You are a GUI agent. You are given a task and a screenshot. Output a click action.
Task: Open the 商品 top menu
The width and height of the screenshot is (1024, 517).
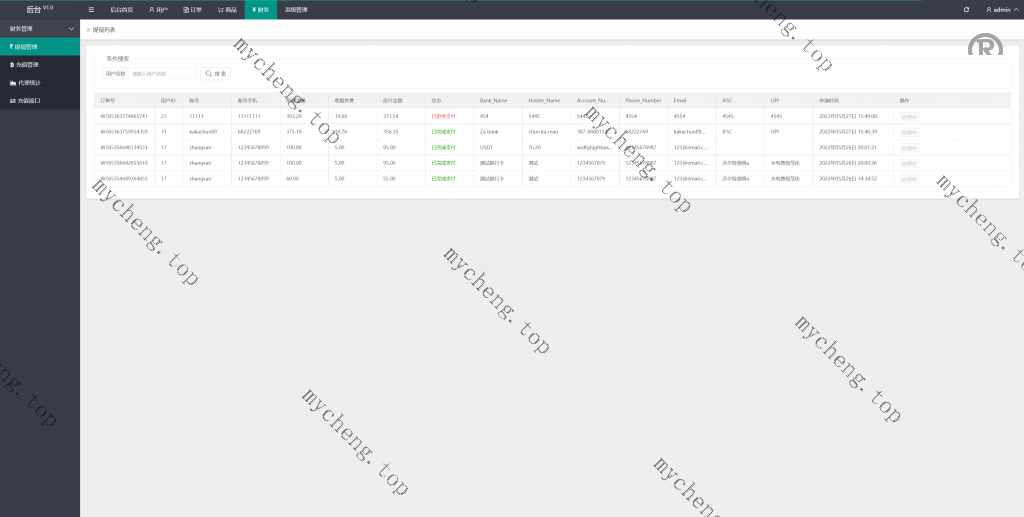(227, 9)
